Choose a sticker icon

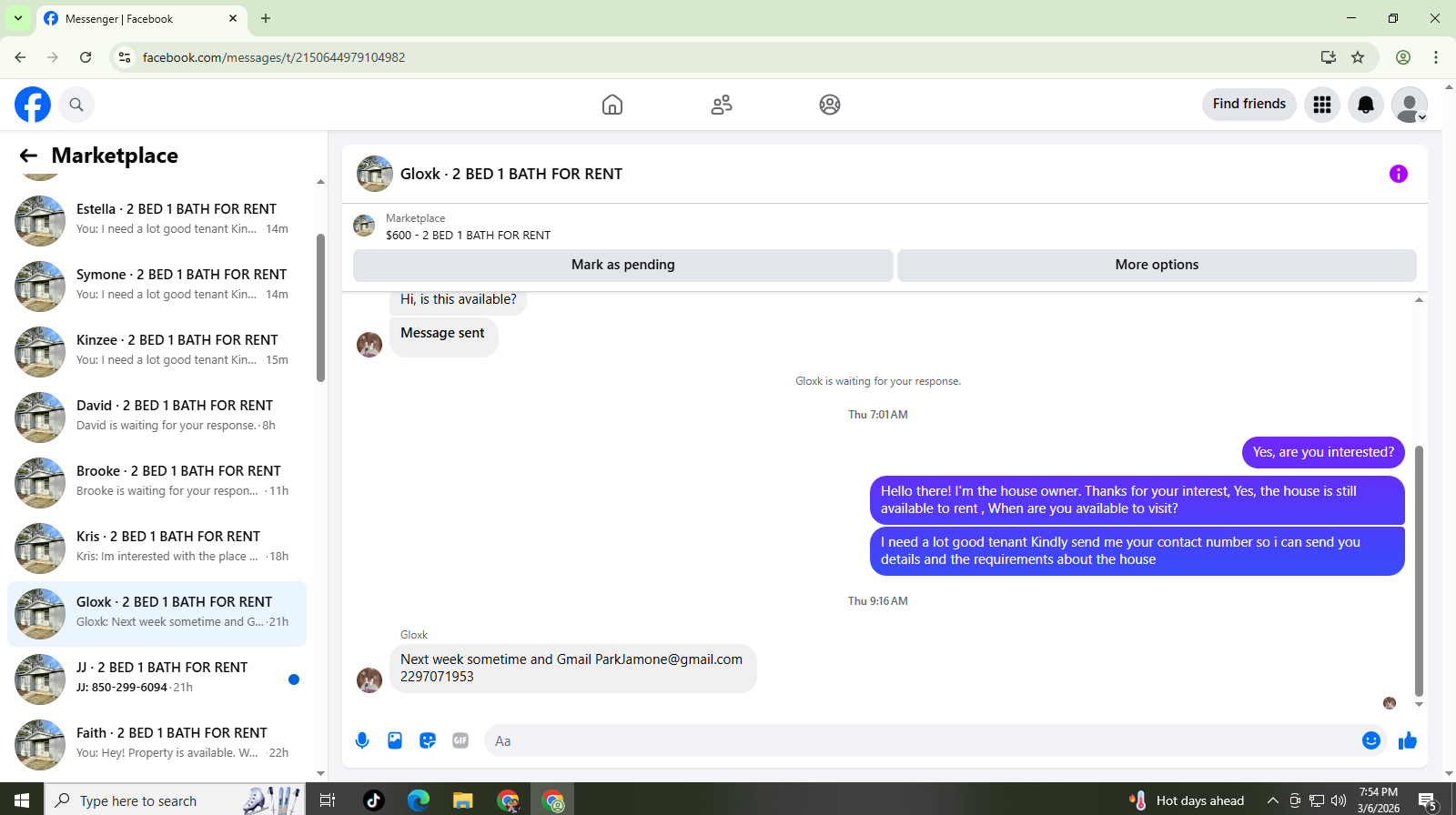pyautogui.click(x=428, y=740)
